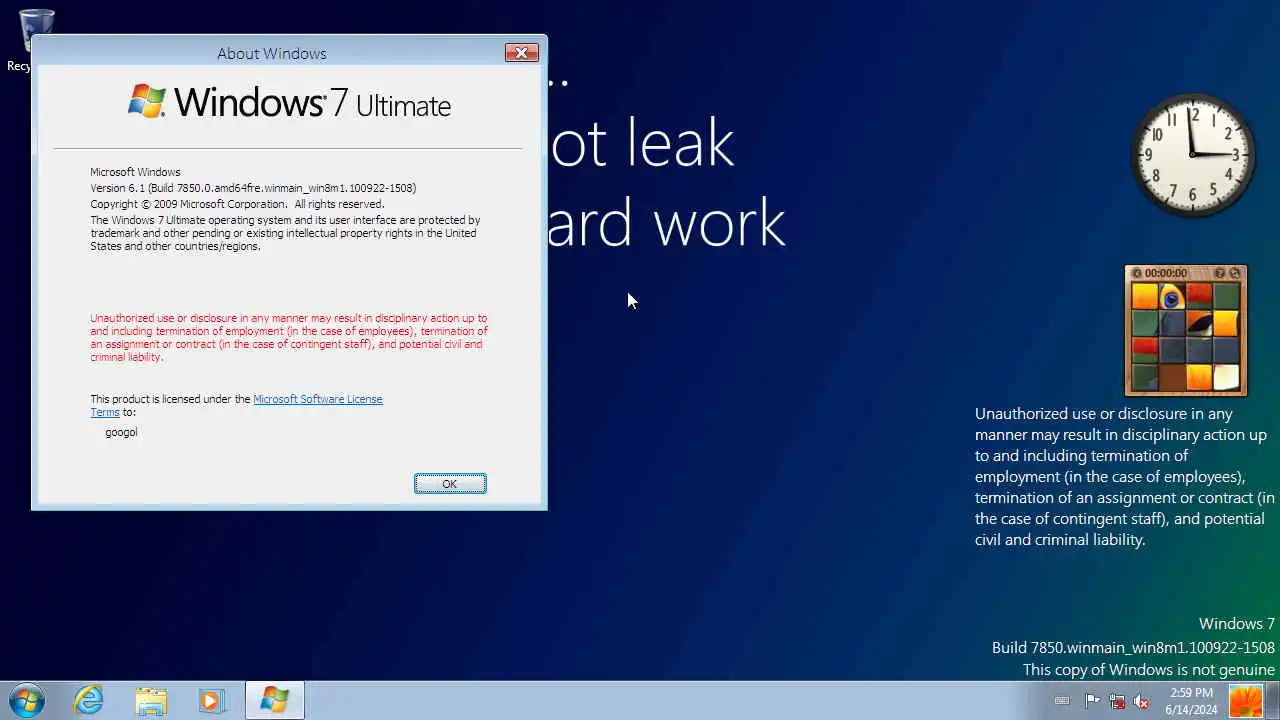Click the Windows 7 Ultimate logo banner

[289, 102]
